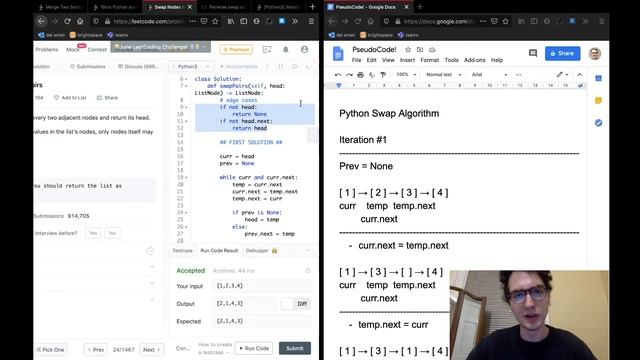Open the Python3 language dropdown
640x360 pixels.
pyautogui.click(x=190, y=67)
